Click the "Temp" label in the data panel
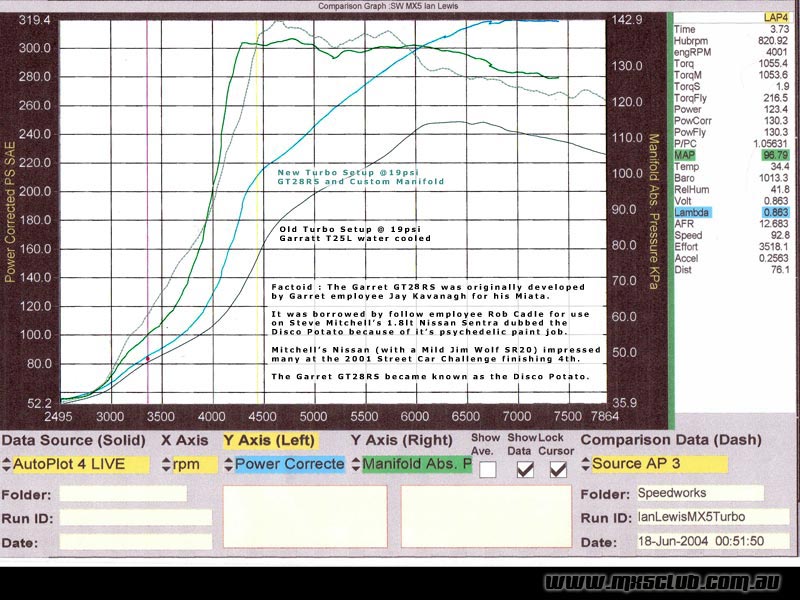 (x=686, y=167)
